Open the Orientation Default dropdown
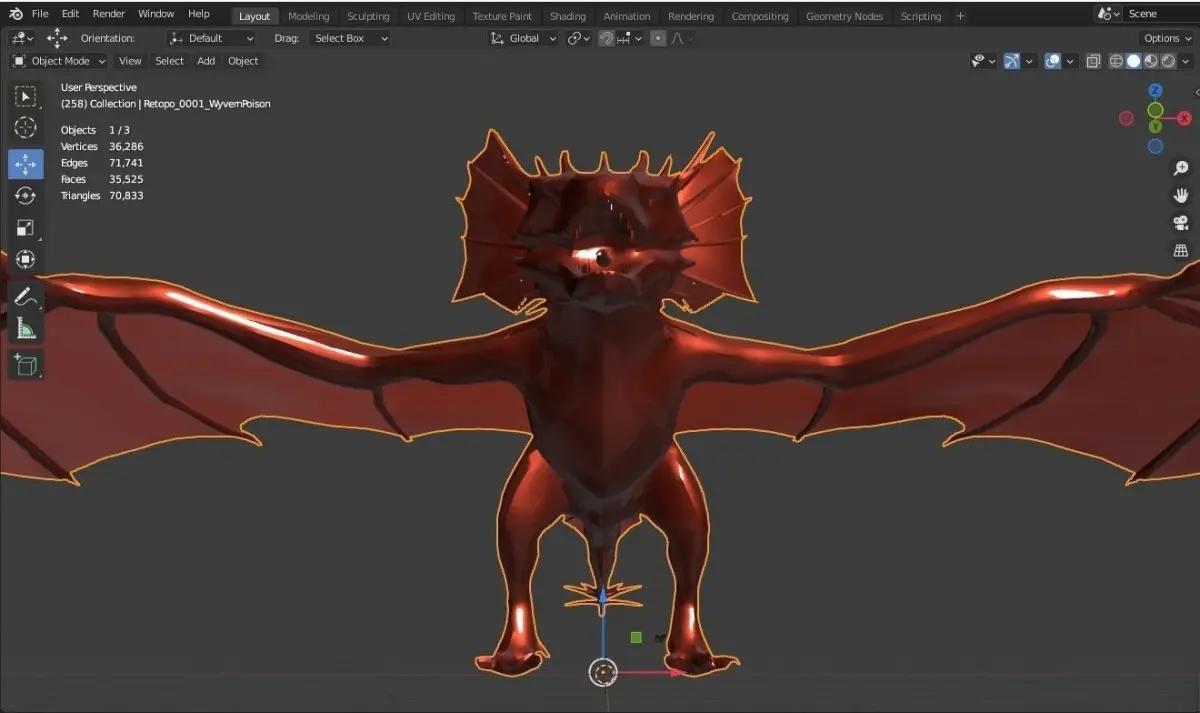The height and width of the screenshot is (713, 1200). pyautogui.click(x=211, y=38)
